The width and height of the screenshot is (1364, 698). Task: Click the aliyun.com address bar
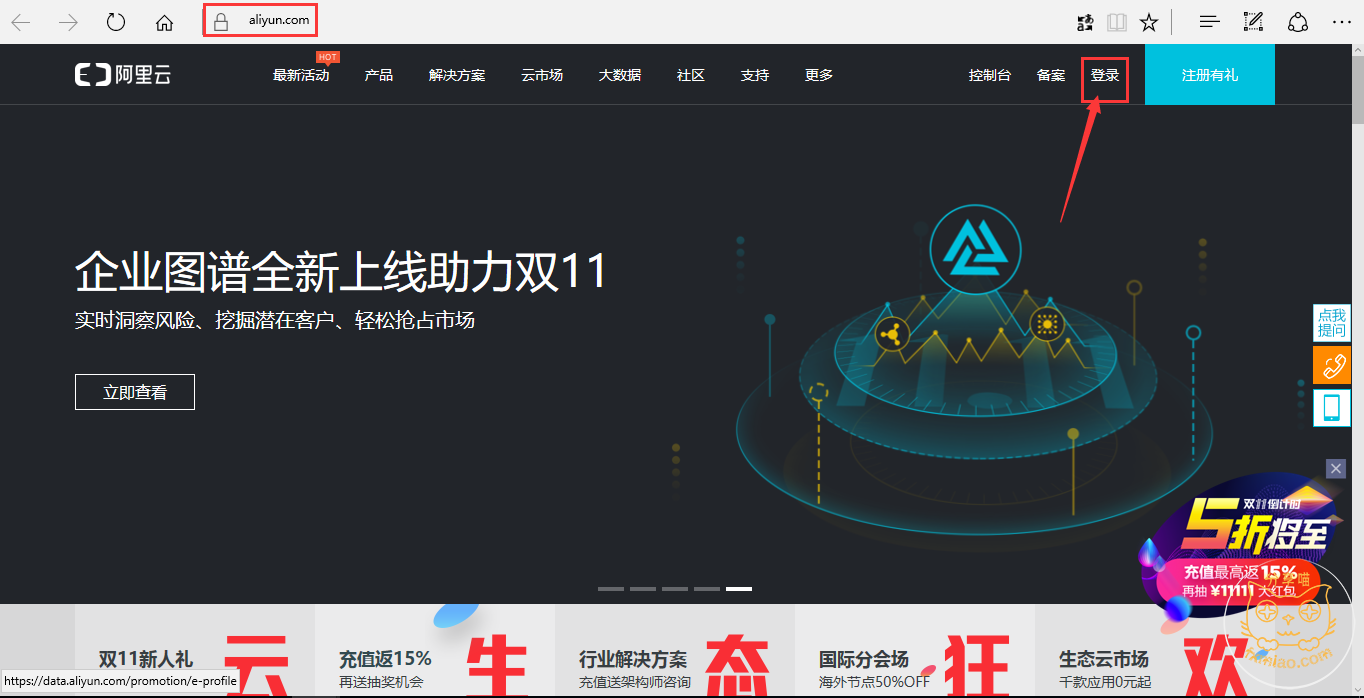tap(260, 21)
